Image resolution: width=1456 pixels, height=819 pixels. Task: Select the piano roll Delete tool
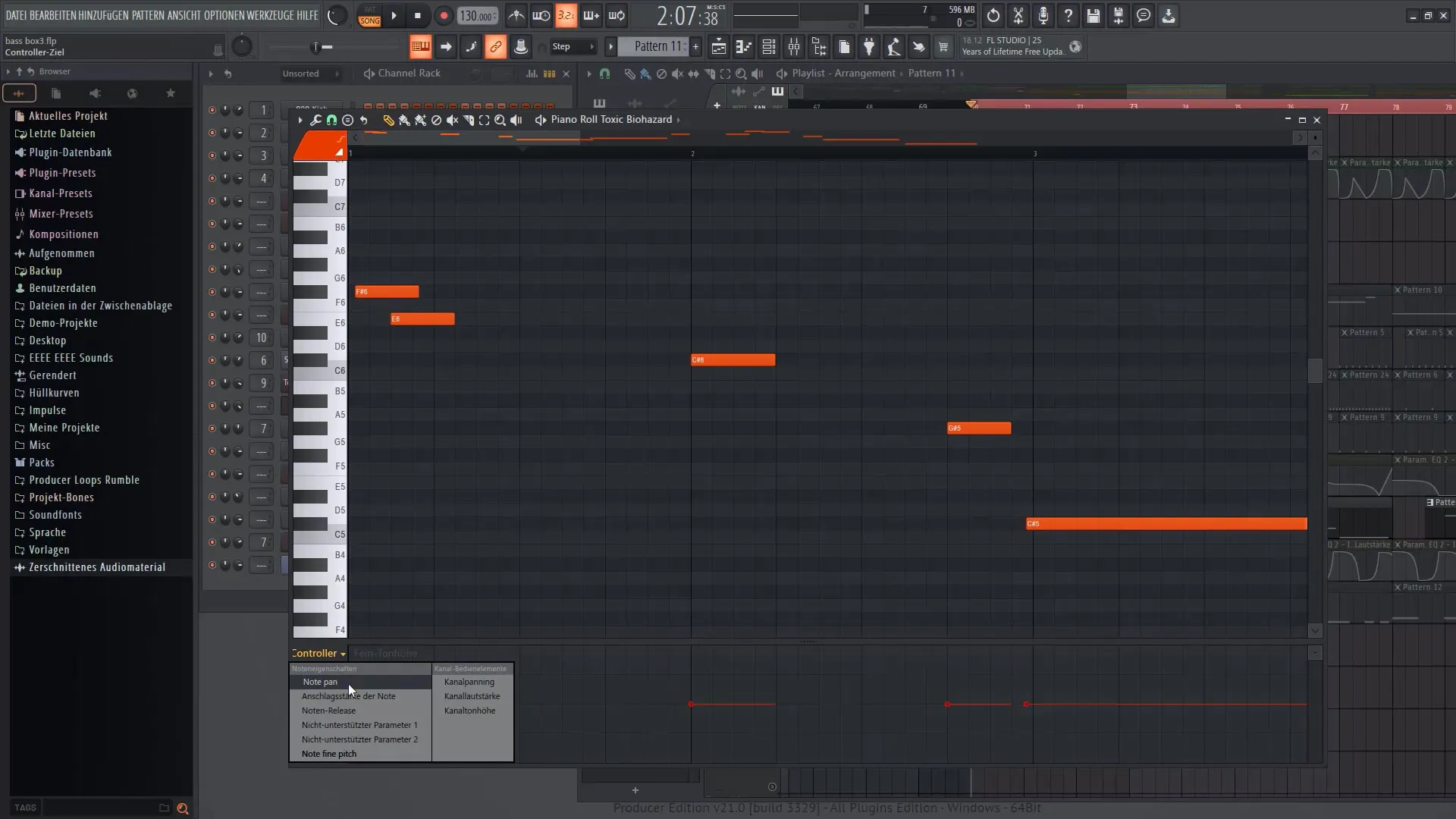[436, 120]
